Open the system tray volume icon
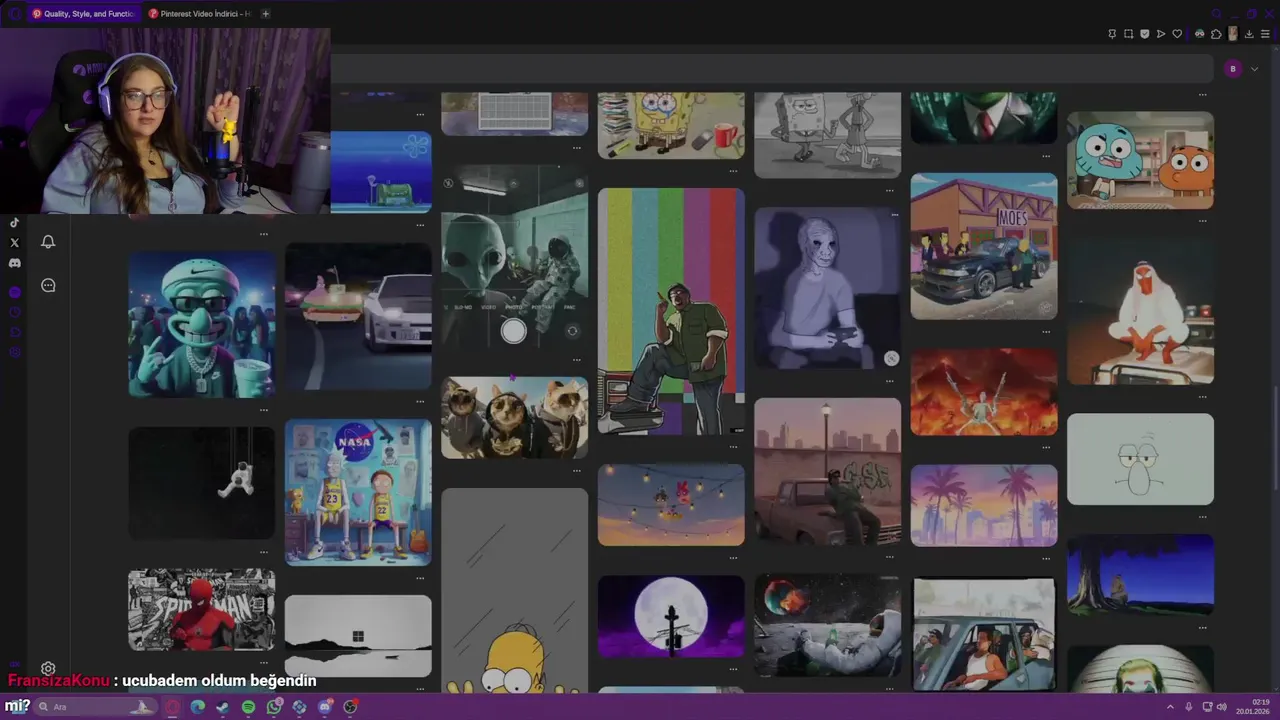The image size is (1280, 720). click(1222, 707)
